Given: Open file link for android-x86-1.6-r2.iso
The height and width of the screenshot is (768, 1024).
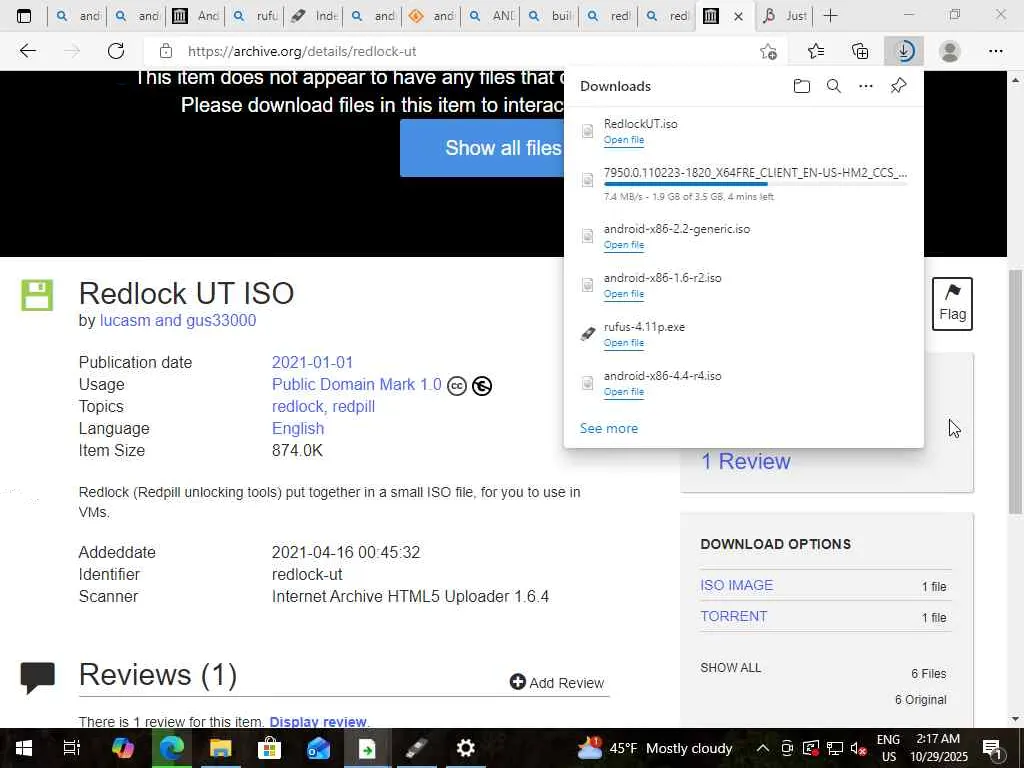Looking at the screenshot, I should 624,294.
